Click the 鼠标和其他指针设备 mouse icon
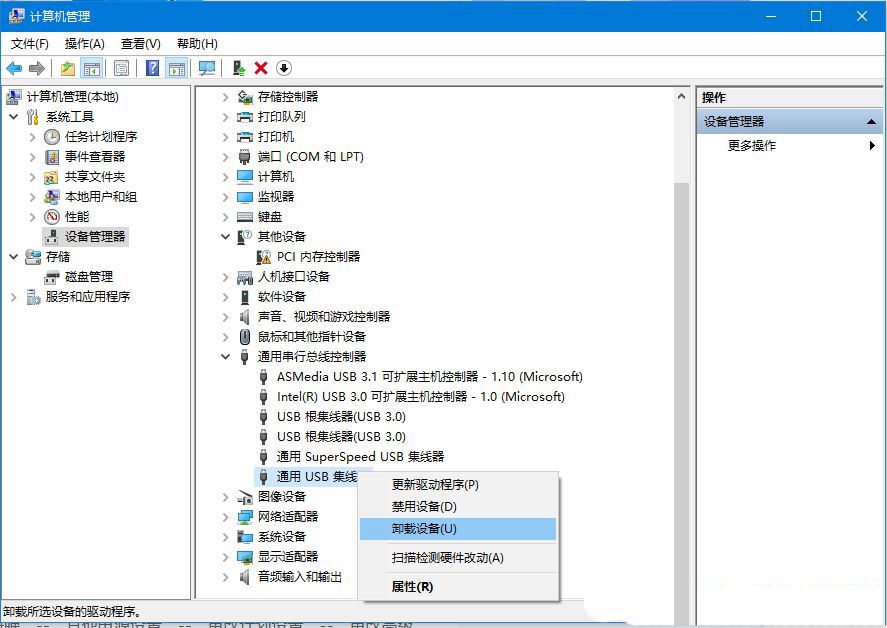 pyautogui.click(x=245, y=337)
